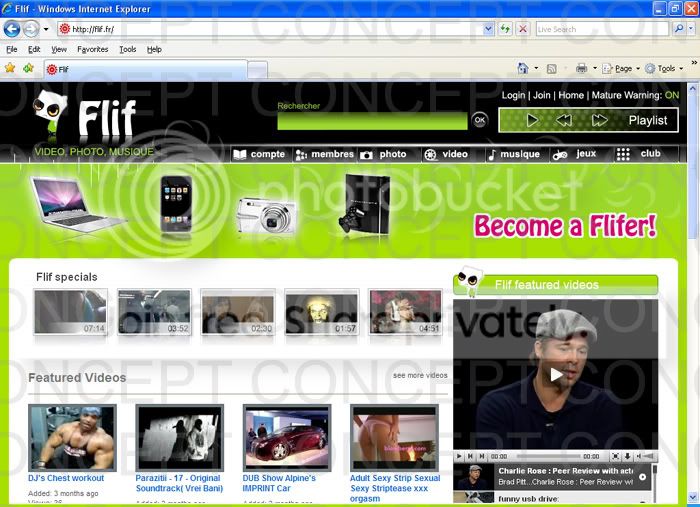Click the Favorites Center star icon
Viewport: 700px width, 507px height.
point(10,68)
